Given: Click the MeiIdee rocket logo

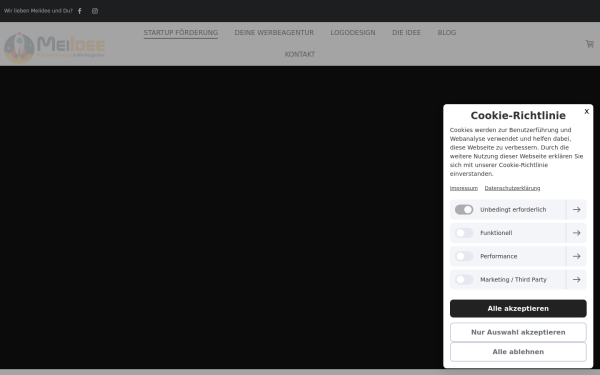Looking at the screenshot, I should tap(54, 47).
